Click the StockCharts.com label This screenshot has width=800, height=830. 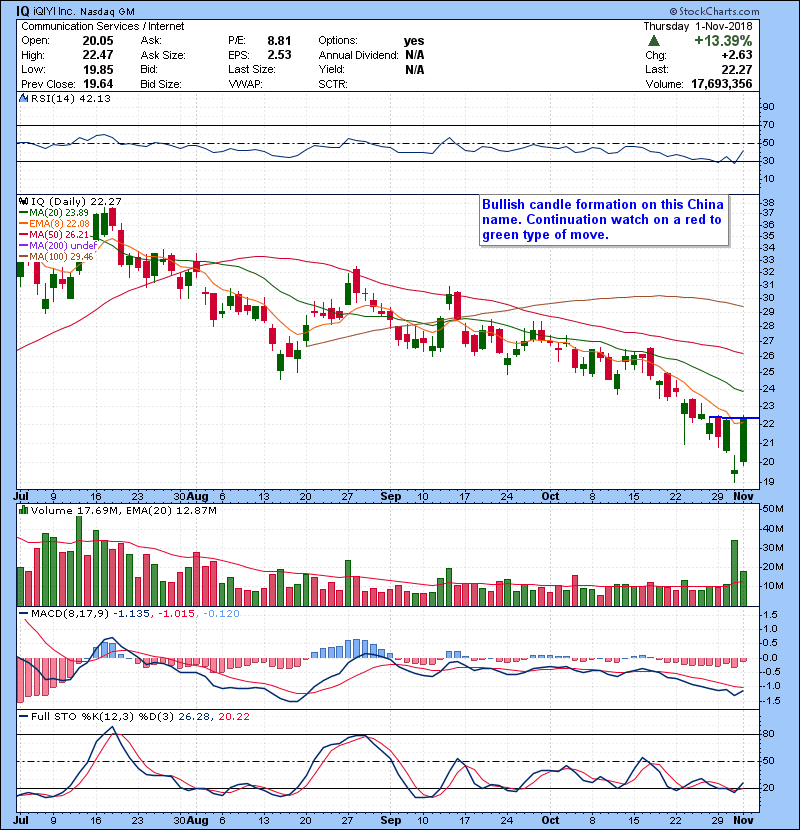point(715,11)
